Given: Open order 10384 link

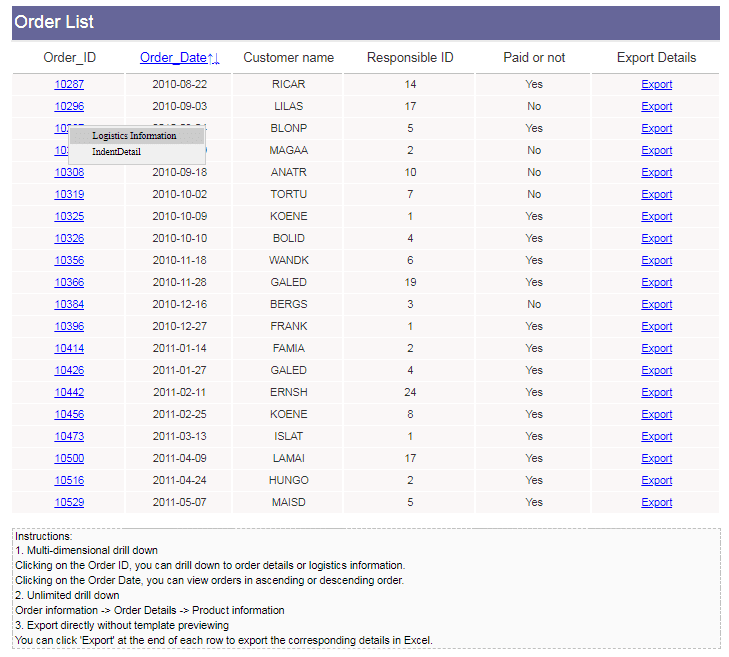Looking at the screenshot, I should 69,304.
